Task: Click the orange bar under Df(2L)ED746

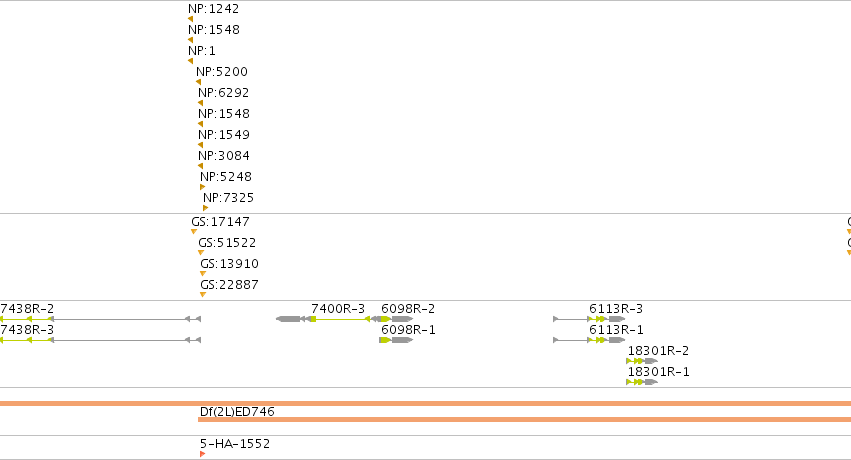Action: pos(524,419)
